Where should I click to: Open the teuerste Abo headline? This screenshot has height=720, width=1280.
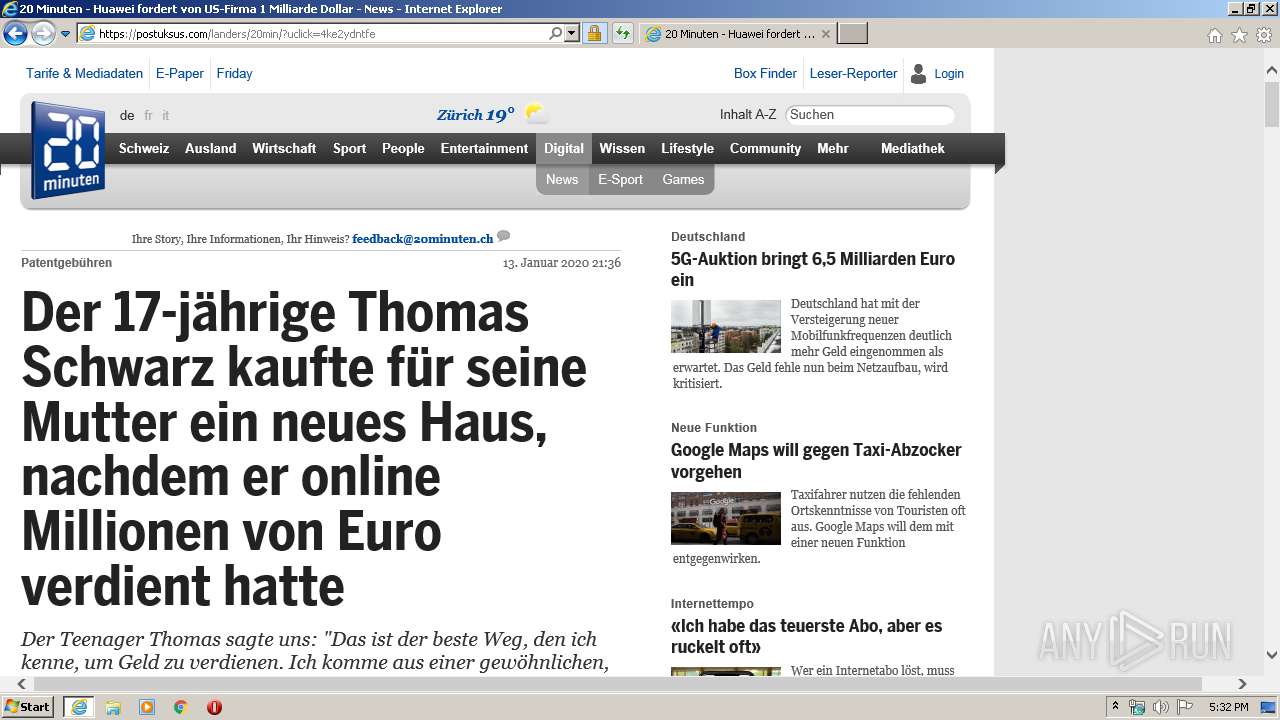point(806,636)
